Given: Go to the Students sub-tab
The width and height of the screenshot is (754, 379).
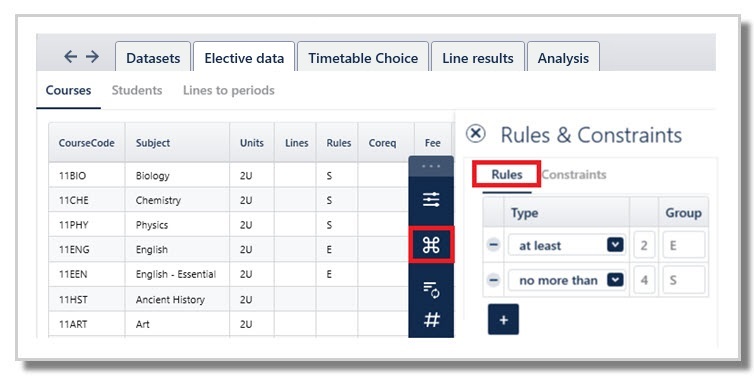Looking at the screenshot, I should [137, 90].
